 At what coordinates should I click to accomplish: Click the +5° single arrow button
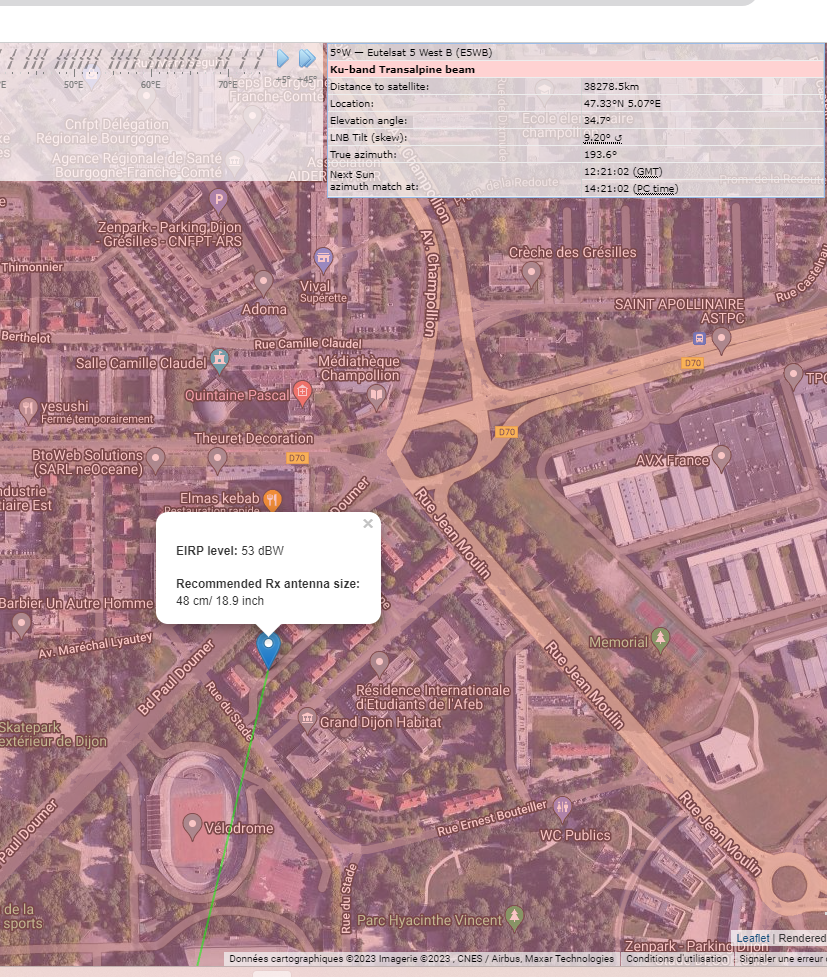[x=283, y=59]
